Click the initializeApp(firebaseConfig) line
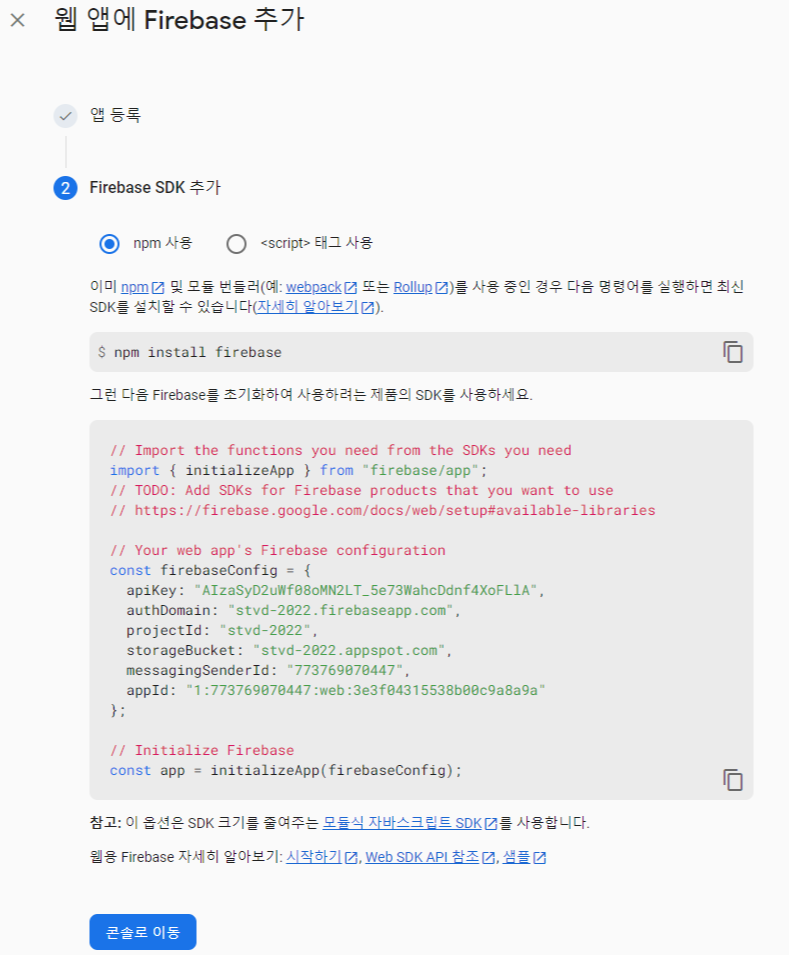 tap(286, 770)
